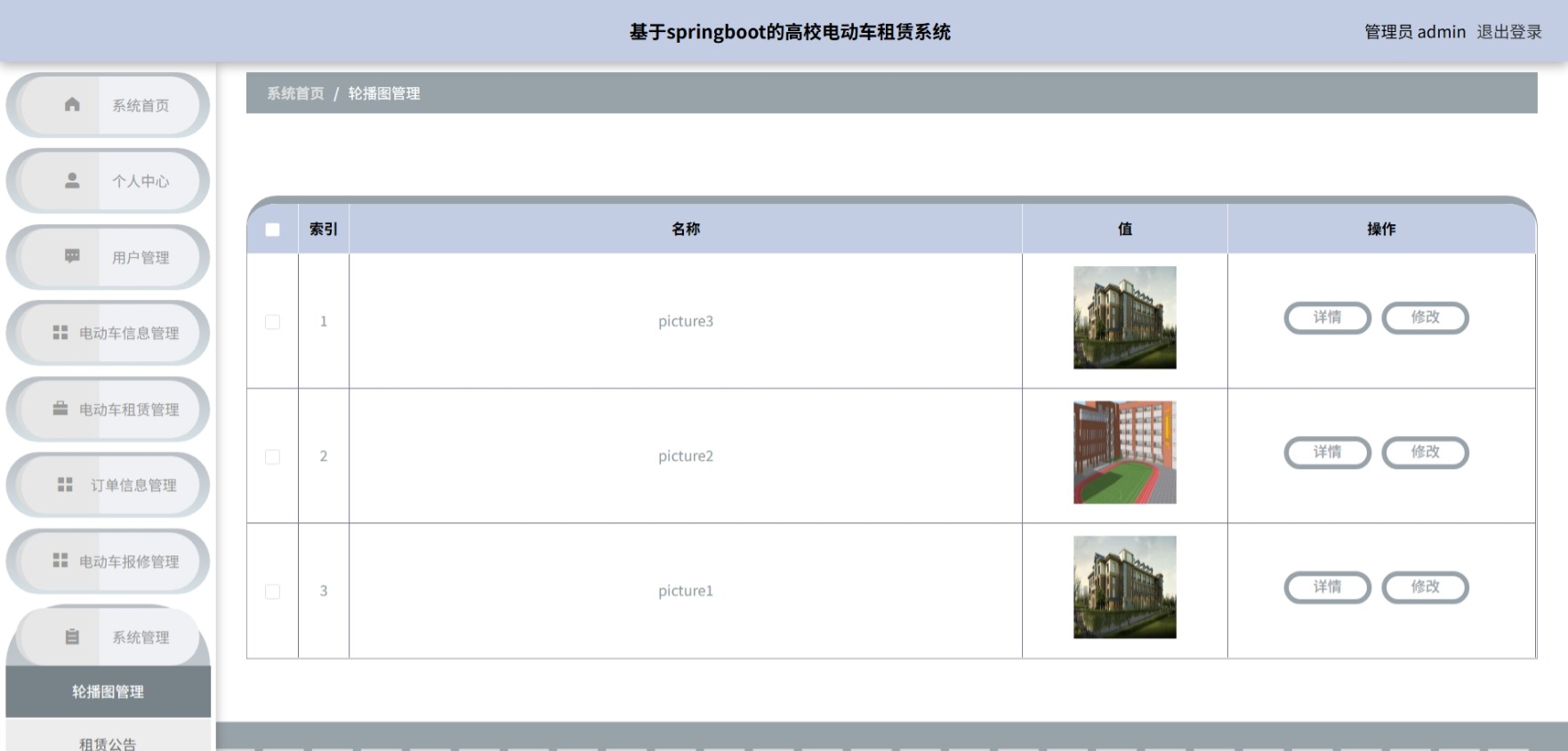Check the box for the picture3 row
This screenshot has width=1568, height=751.
tap(272, 322)
